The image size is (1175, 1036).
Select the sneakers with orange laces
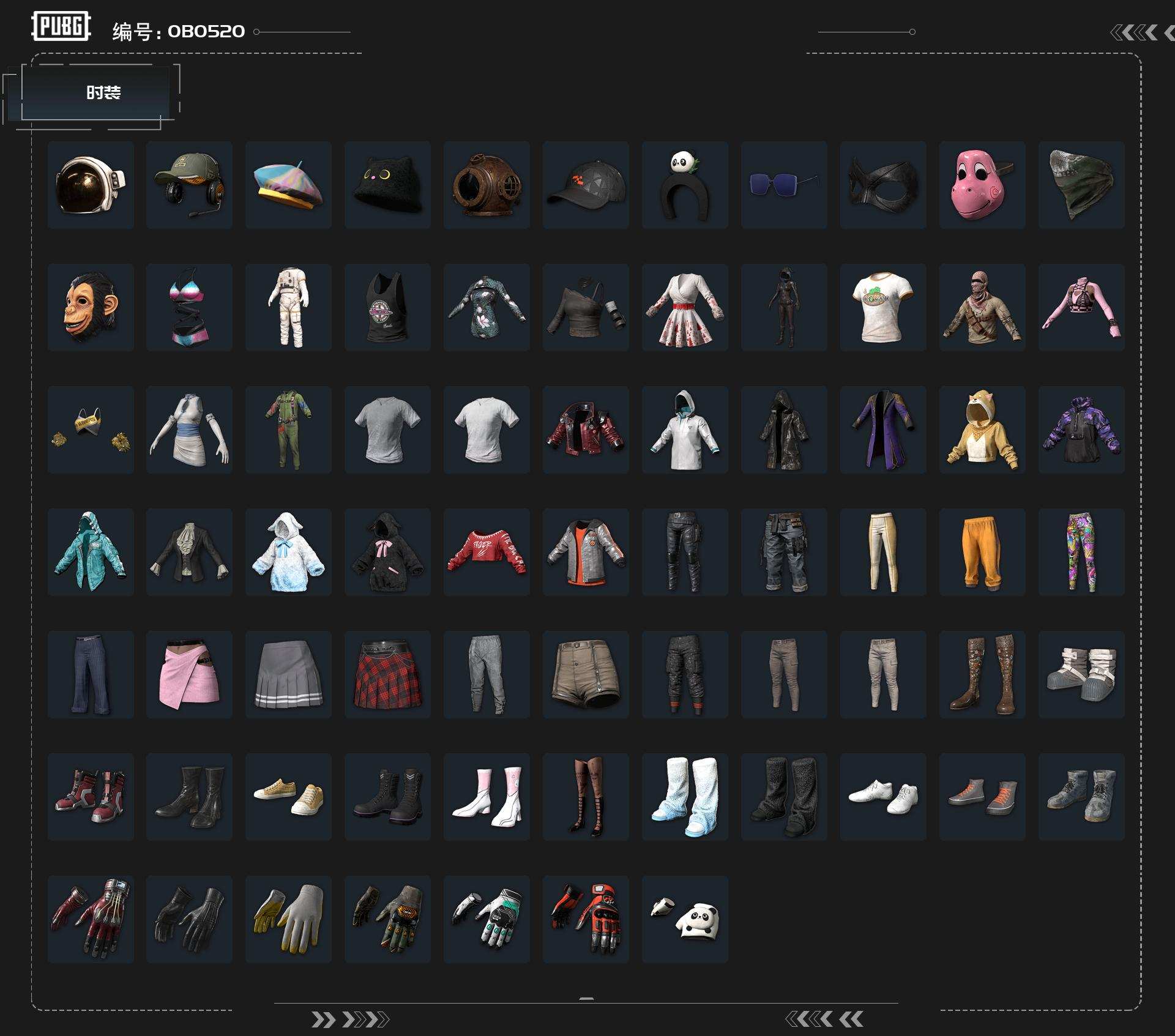coord(983,797)
